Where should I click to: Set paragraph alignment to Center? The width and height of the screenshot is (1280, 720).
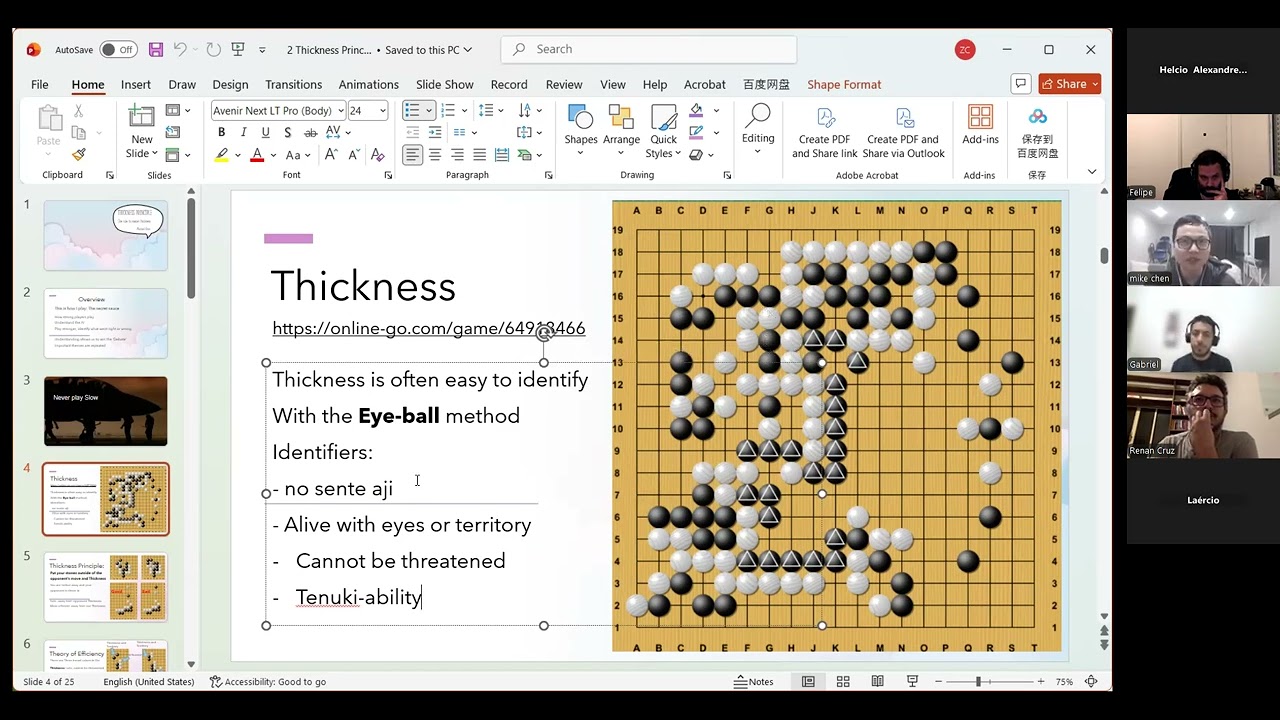click(x=435, y=155)
